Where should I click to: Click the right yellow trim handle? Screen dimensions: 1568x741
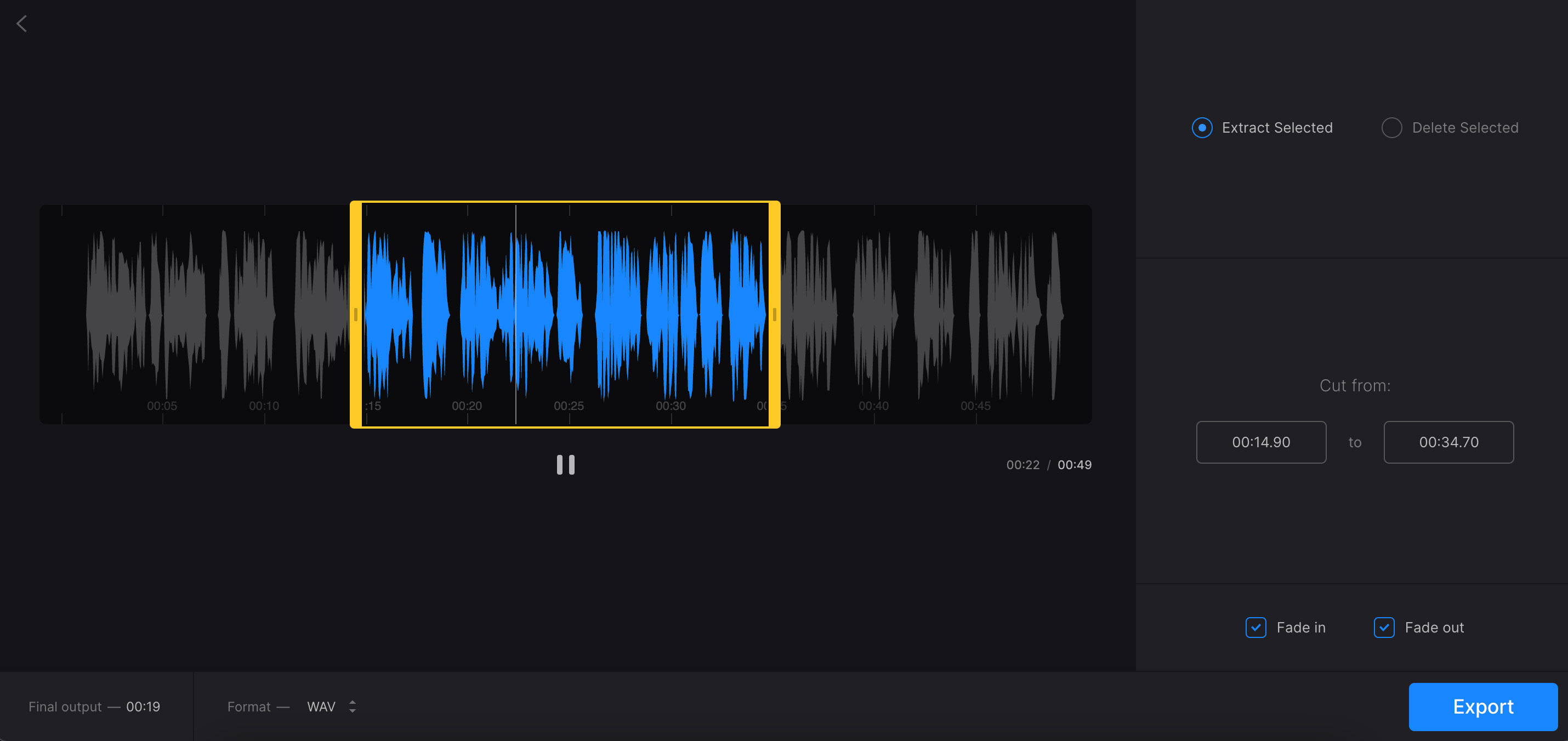point(774,315)
